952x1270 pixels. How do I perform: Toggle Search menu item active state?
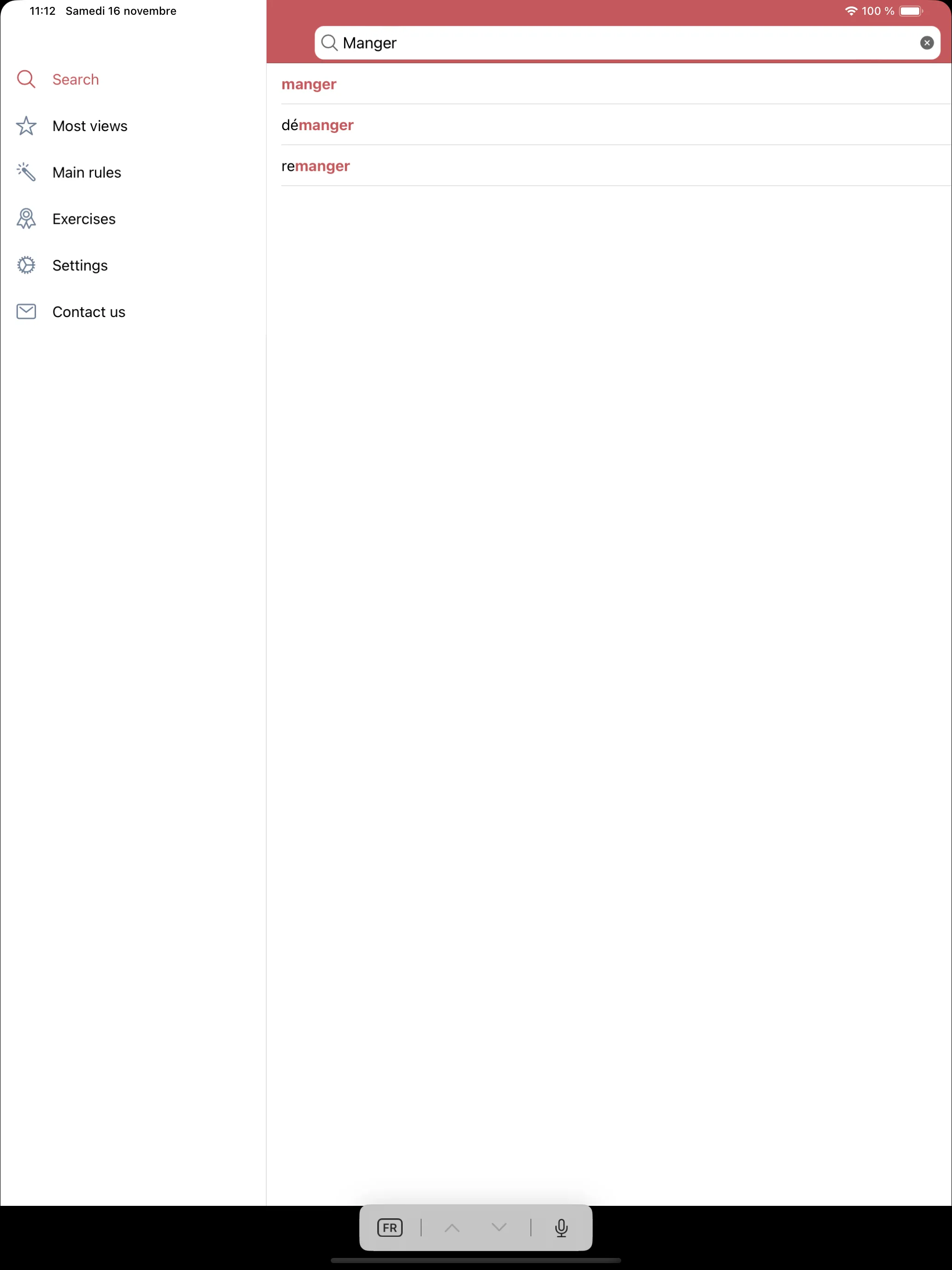coord(75,79)
